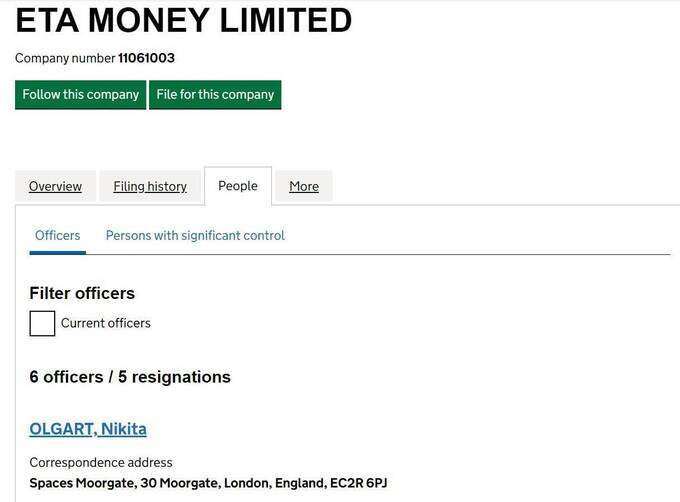Click the ETA MONEY LIMITED heading
The image size is (680, 502).
pyautogui.click(x=183, y=20)
